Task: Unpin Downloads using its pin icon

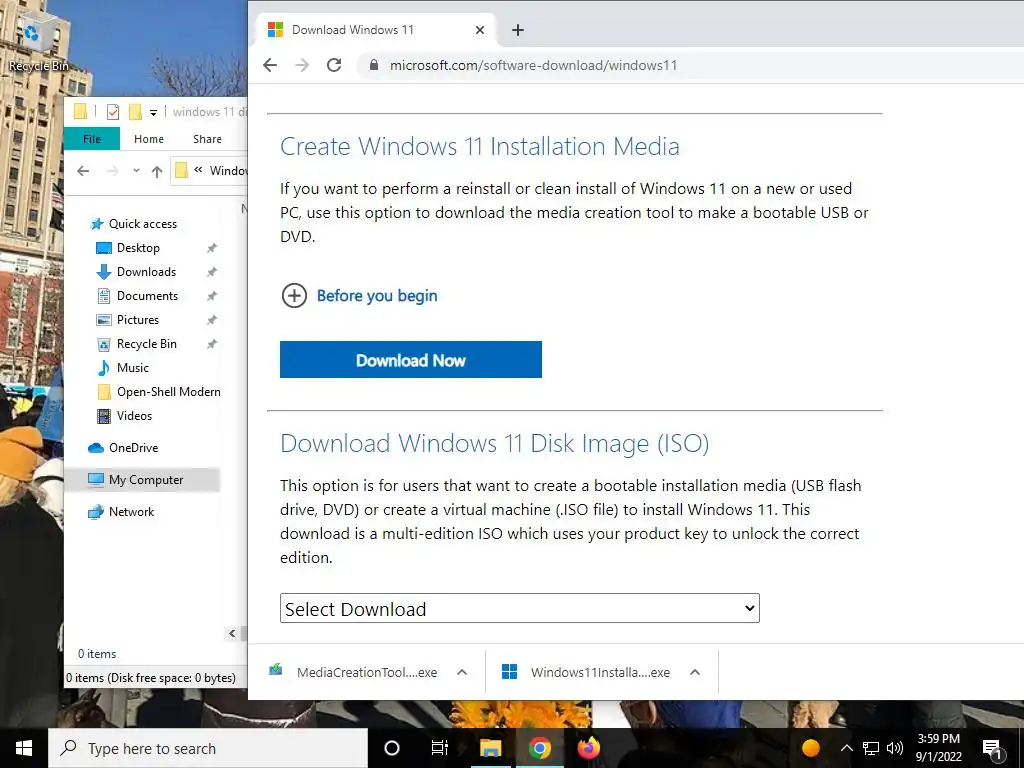Action: coord(212,272)
